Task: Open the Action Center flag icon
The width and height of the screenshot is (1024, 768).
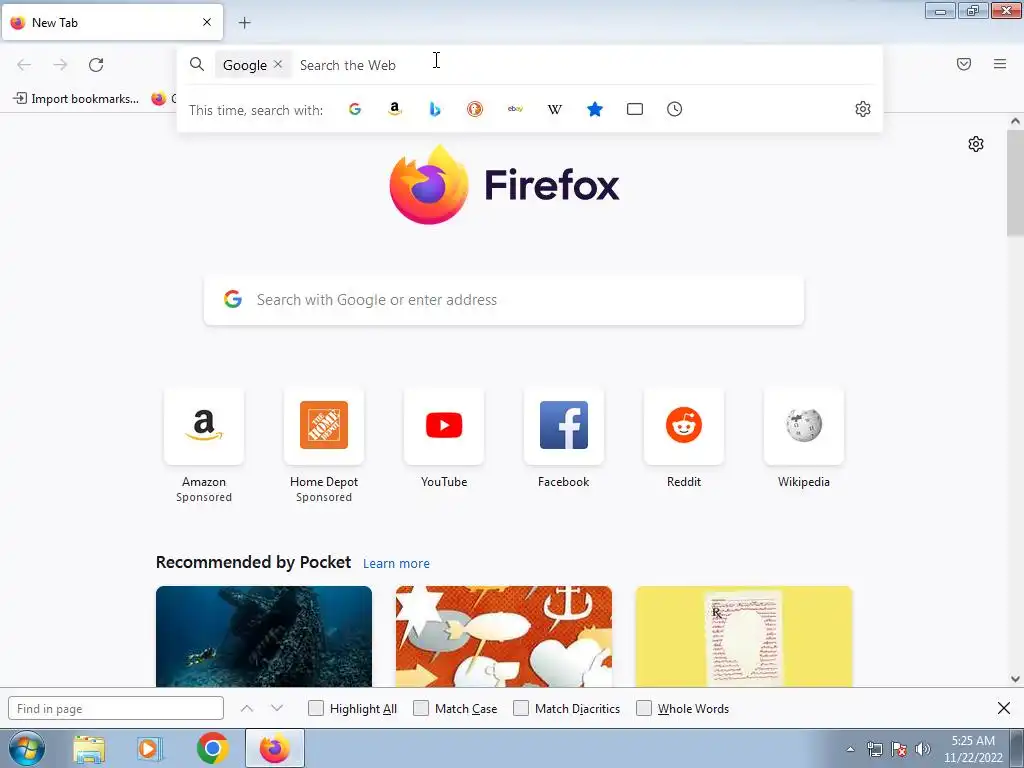Action: coord(899,749)
